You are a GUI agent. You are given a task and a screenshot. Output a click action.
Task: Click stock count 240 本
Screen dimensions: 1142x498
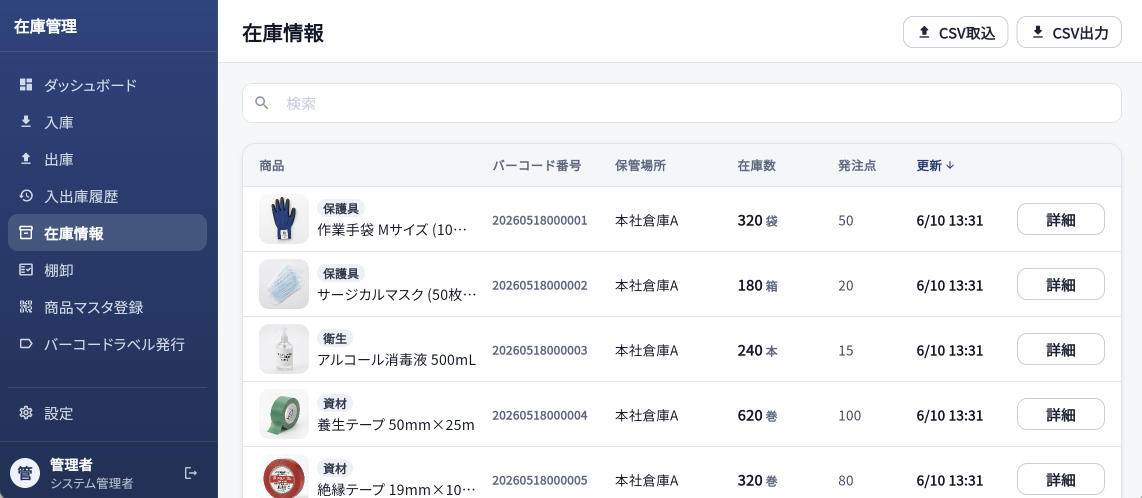pos(757,350)
